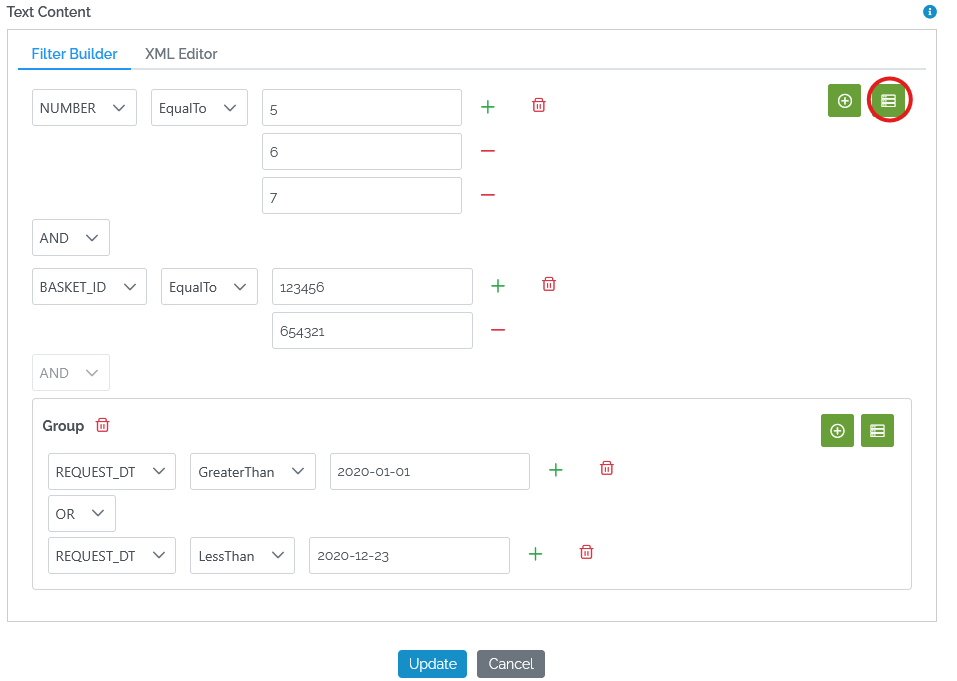This screenshot has width=957, height=681.
Task: Open the info icon beside Text Content
Action: click(930, 12)
